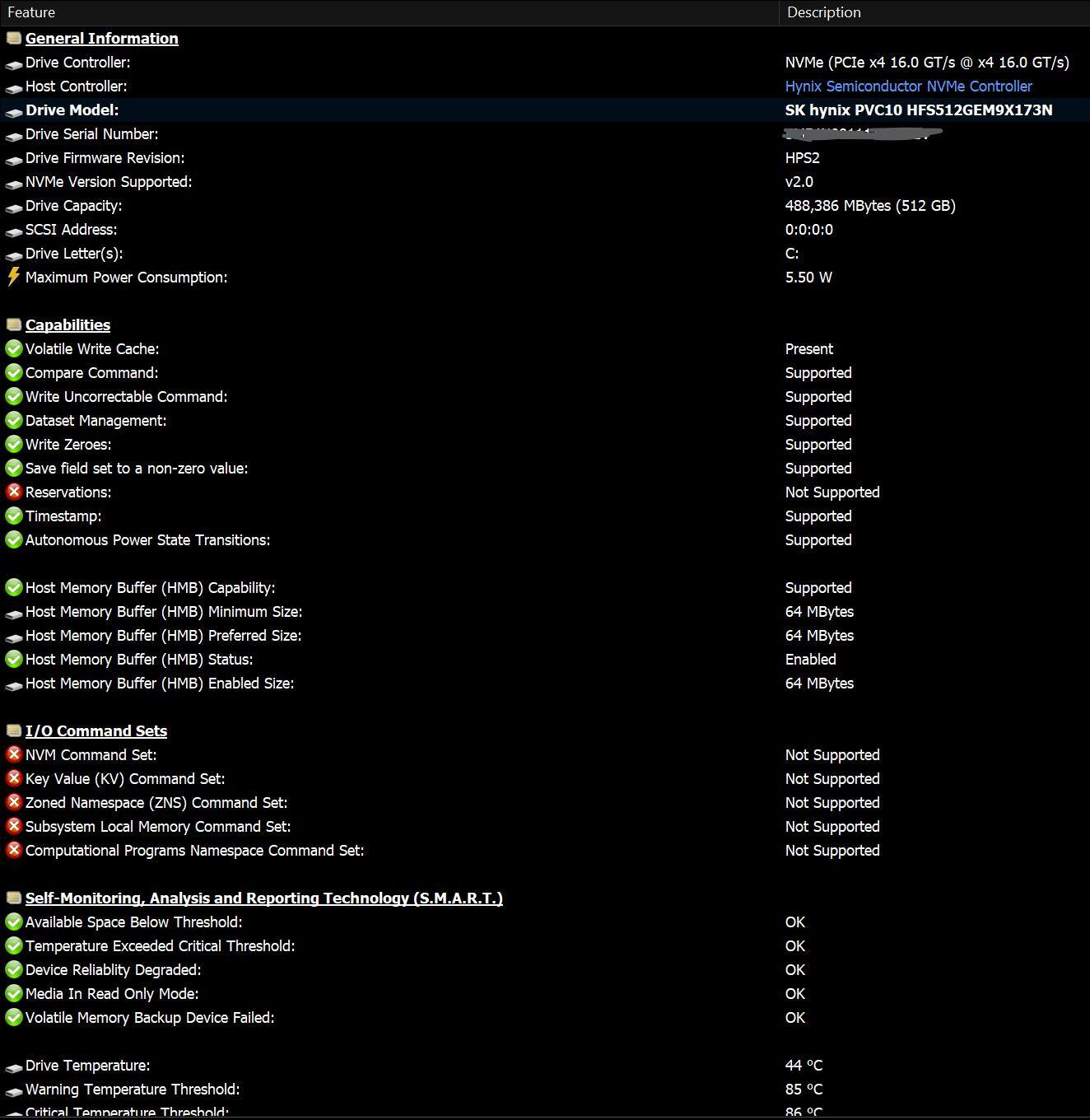Open the Hynix Semiconductor NVMe Controller link
Image resolution: width=1090 pixels, height=1120 pixels.
(x=908, y=86)
